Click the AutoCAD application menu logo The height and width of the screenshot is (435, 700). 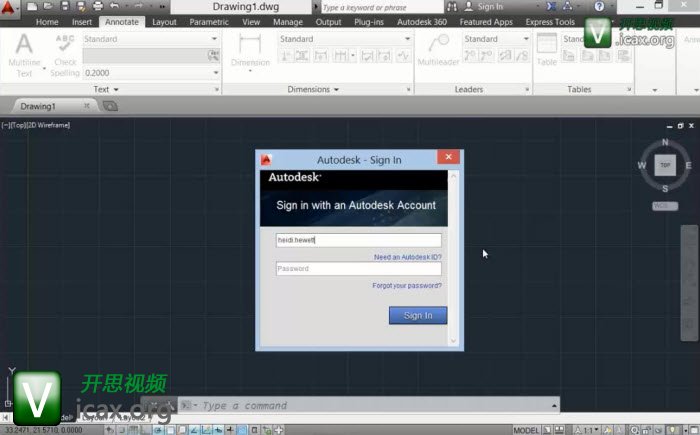tap(11, 8)
